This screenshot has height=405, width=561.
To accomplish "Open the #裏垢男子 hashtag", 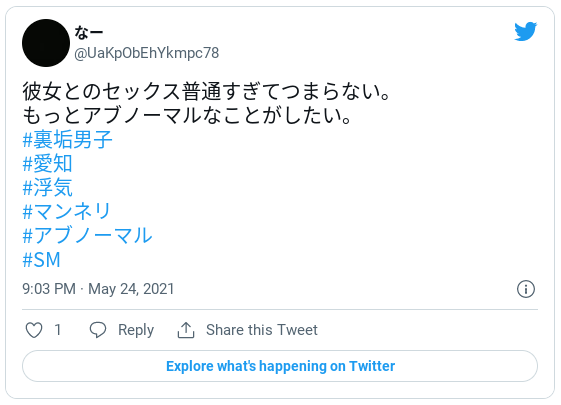I will tap(67, 140).
